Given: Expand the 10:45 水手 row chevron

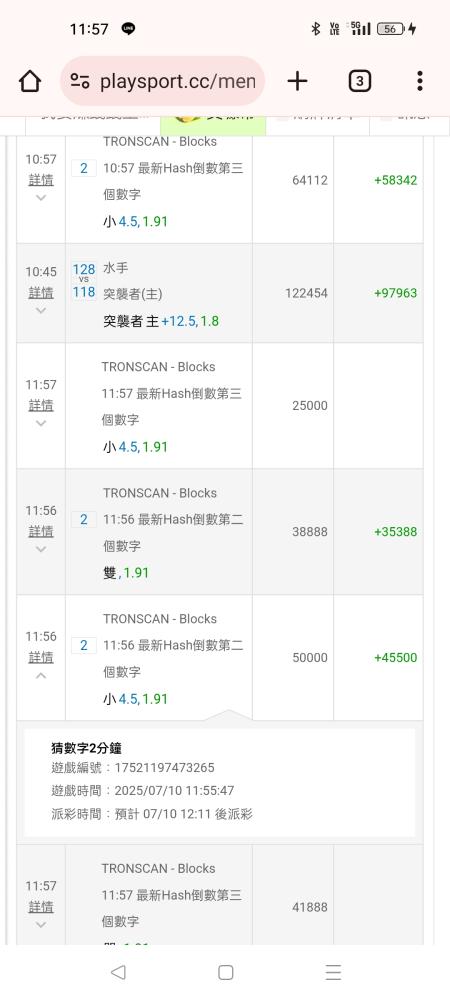Looking at the screenshot, I should (41, 311).
